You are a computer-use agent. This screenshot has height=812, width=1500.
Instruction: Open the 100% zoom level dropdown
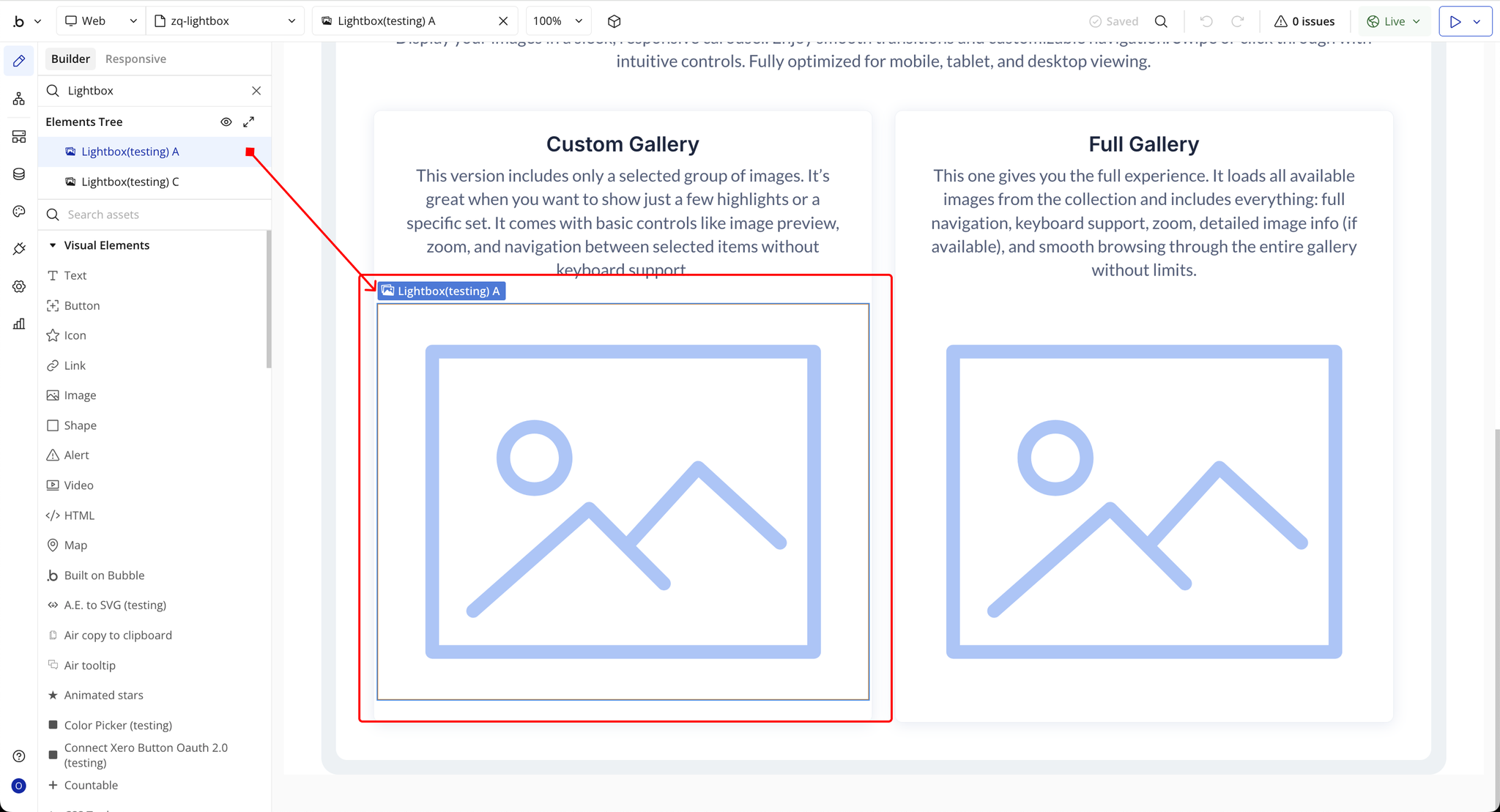[x=557, y=21]
